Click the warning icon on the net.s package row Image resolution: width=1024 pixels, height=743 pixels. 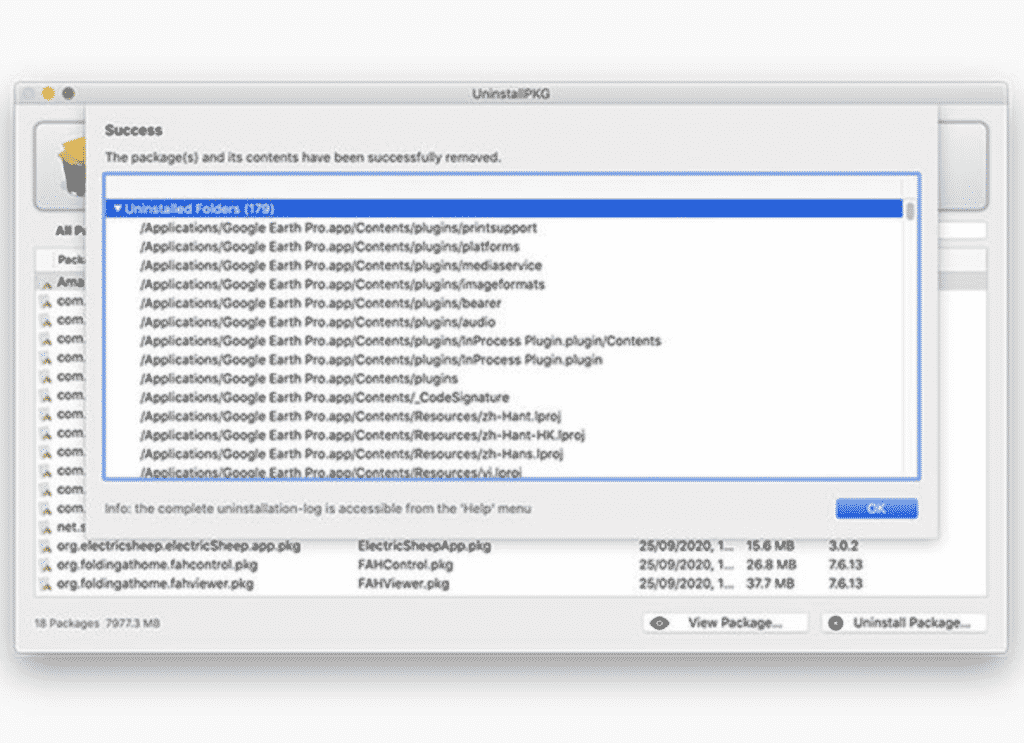46,527
